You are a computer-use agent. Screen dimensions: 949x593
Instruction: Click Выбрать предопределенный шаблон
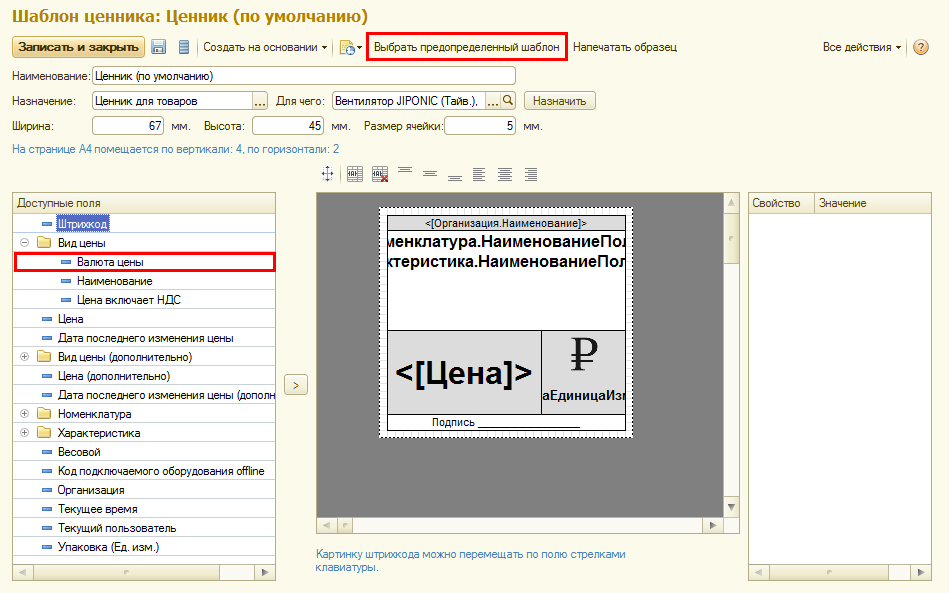point(466,47)
